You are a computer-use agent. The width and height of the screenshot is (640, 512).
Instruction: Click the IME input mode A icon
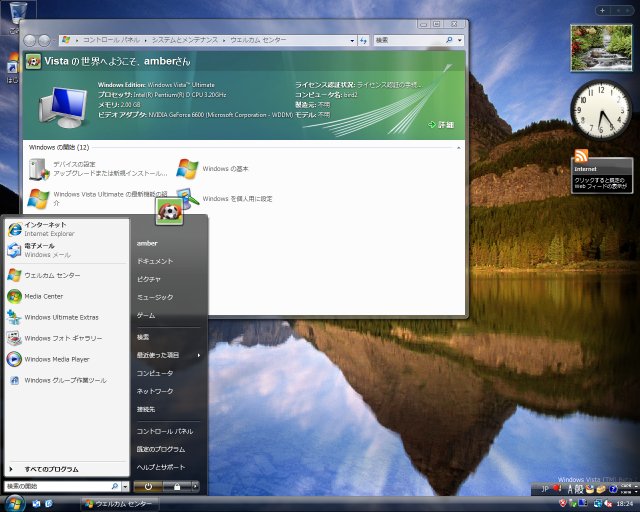click(570, 489)
